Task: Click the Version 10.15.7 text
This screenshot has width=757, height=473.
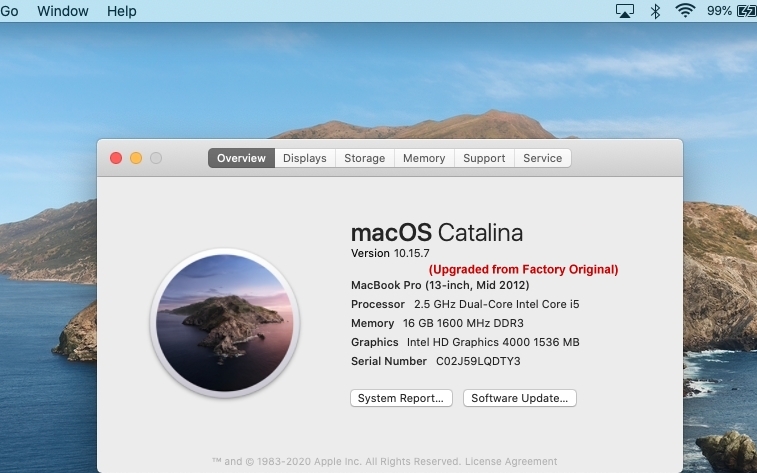Action: tap(390, 253)
